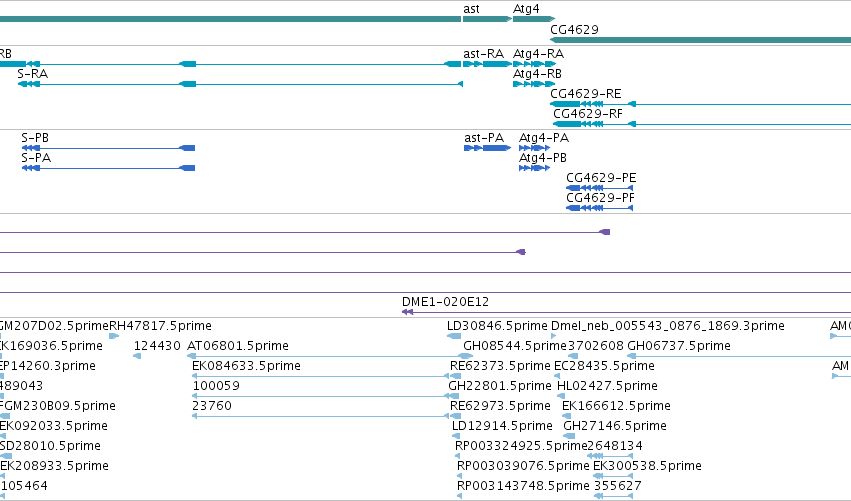Click transcript CG4629-RE label
The height and width of the screenshot is (501, 851).
586,94
